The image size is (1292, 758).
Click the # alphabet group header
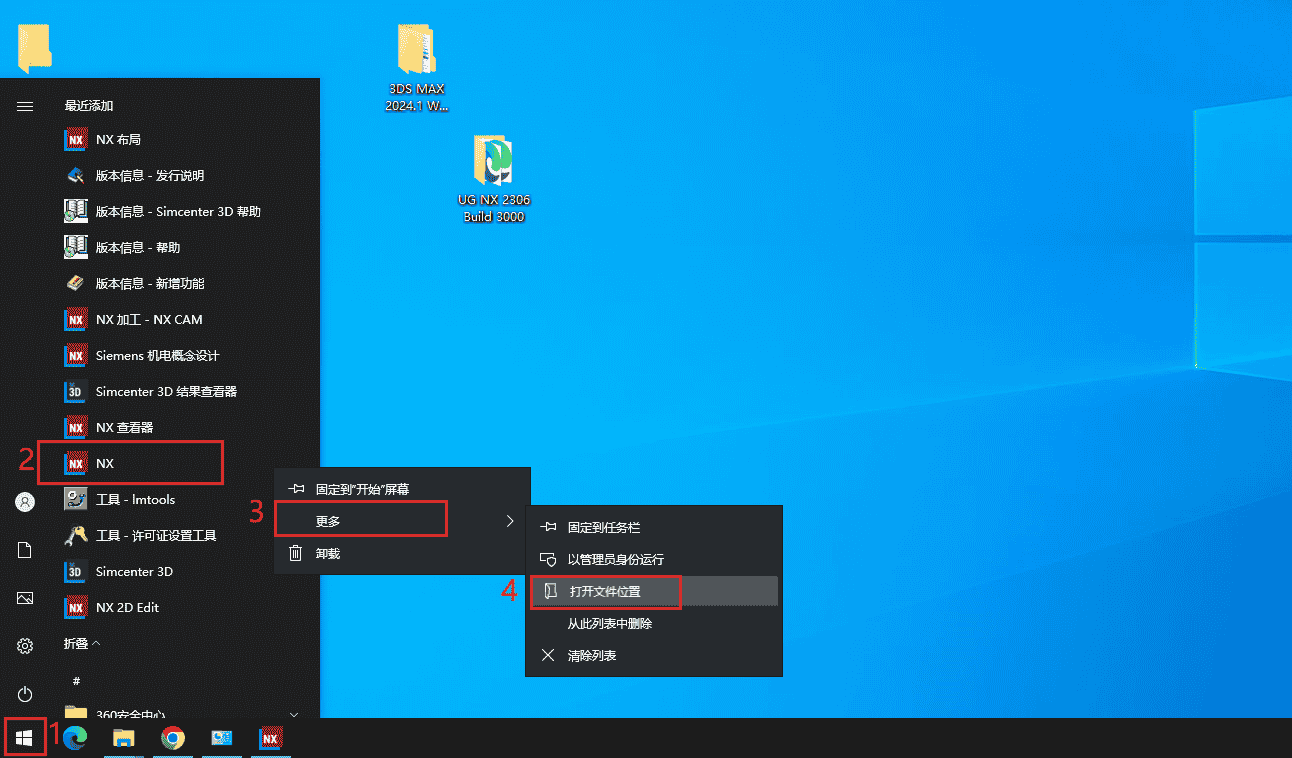pos(76,680)
